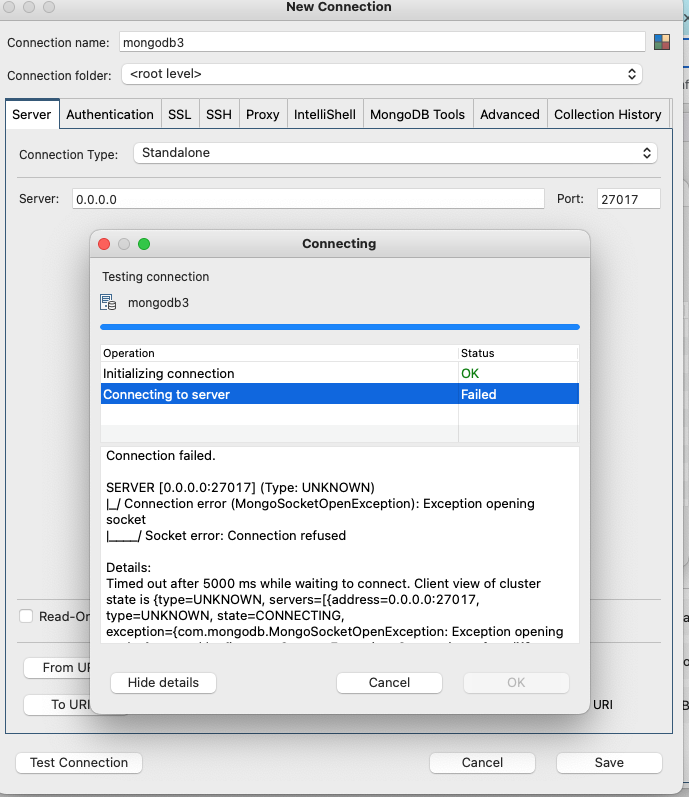Image resolution: width=689 pixels, height=797 pixels.
Task: Open the Advanced tab
Action: pos(509,114)
